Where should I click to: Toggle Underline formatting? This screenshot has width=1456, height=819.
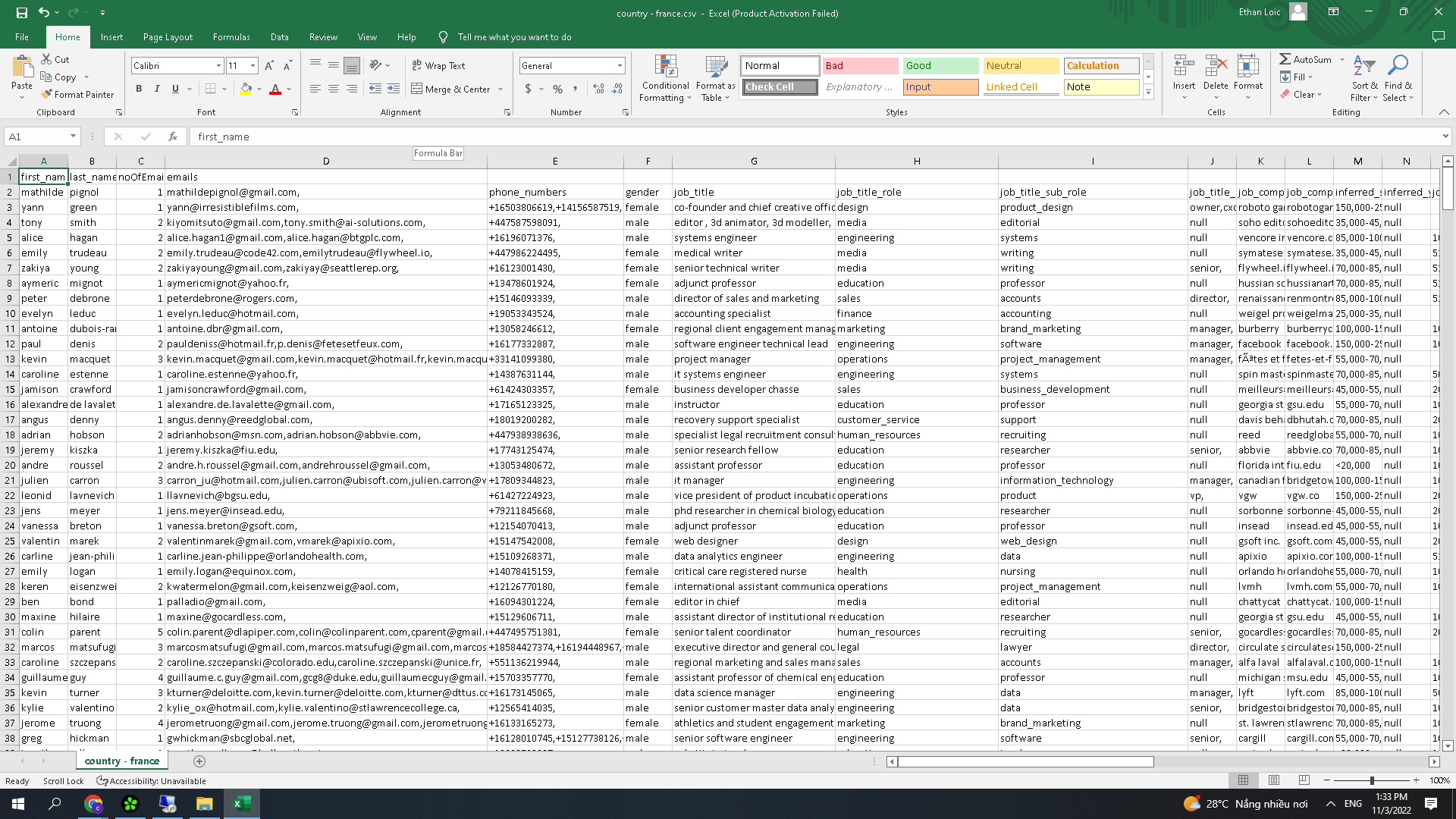[175, 89]
